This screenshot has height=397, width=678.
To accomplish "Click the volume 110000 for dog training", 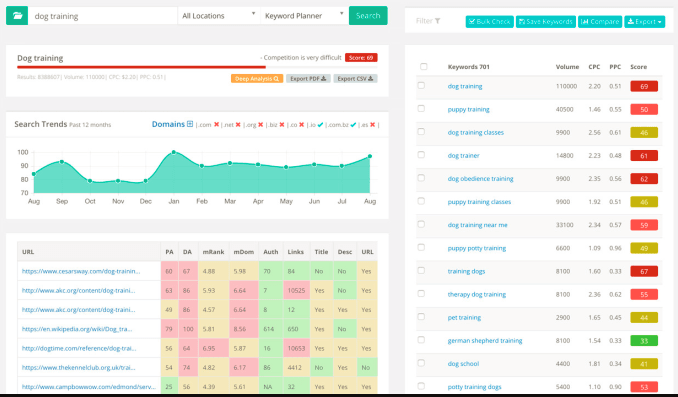I will 566,86.
